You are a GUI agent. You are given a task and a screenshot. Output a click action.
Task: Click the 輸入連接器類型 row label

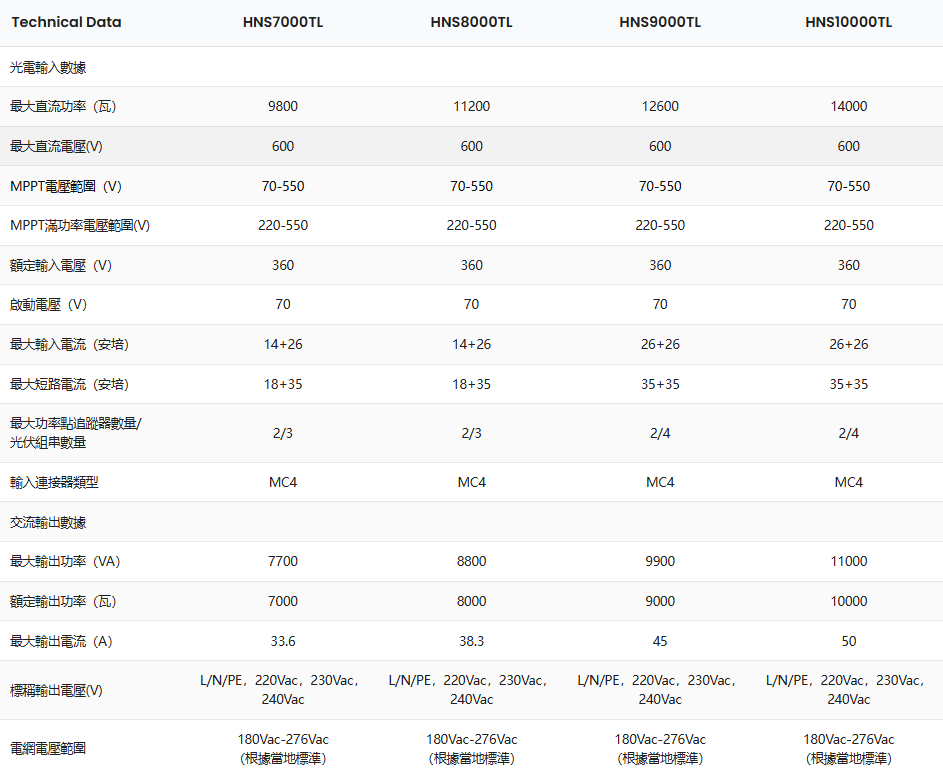click(54, 482)
